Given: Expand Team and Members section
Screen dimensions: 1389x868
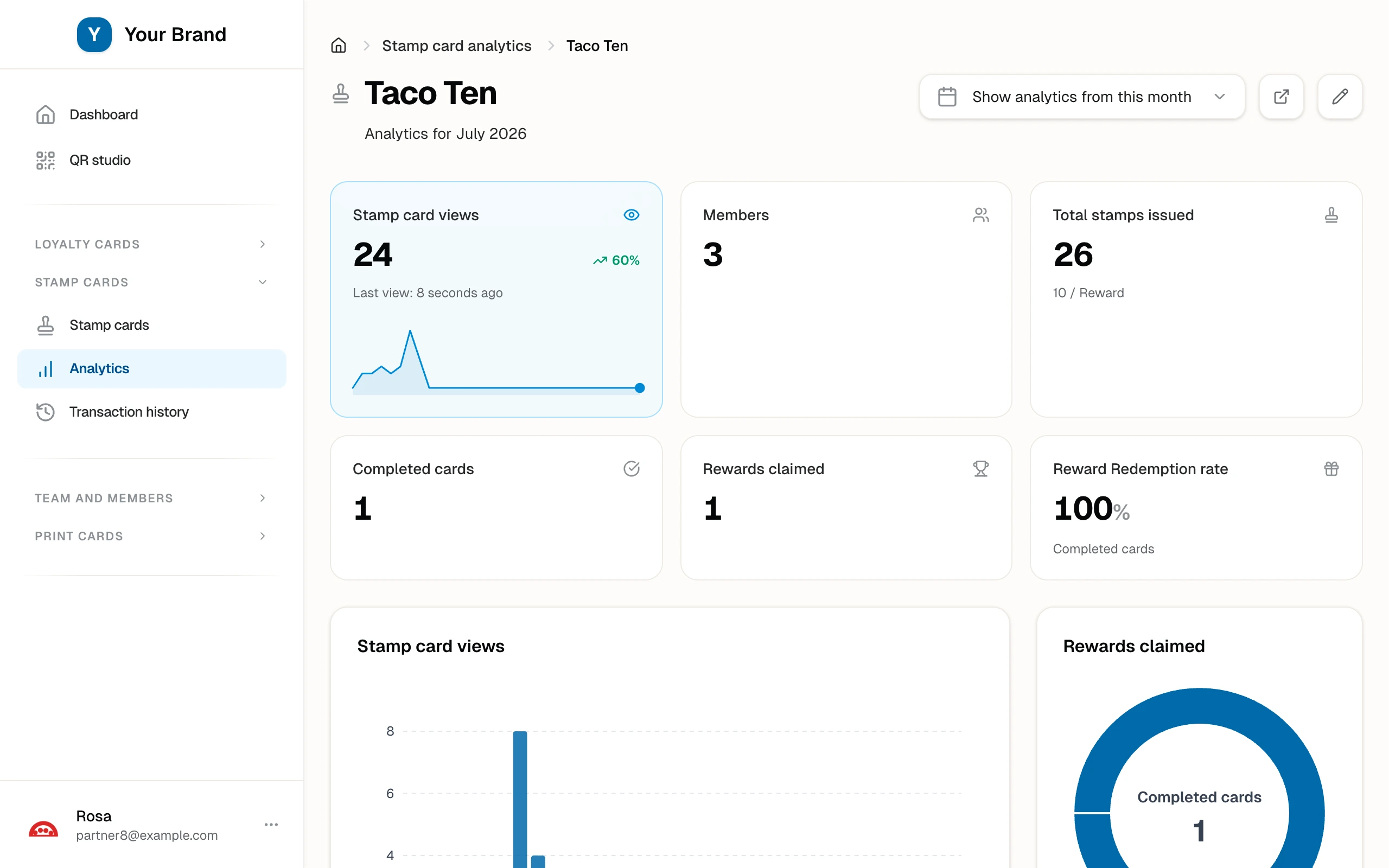Looking at the screenshot, I should [151, 497].
